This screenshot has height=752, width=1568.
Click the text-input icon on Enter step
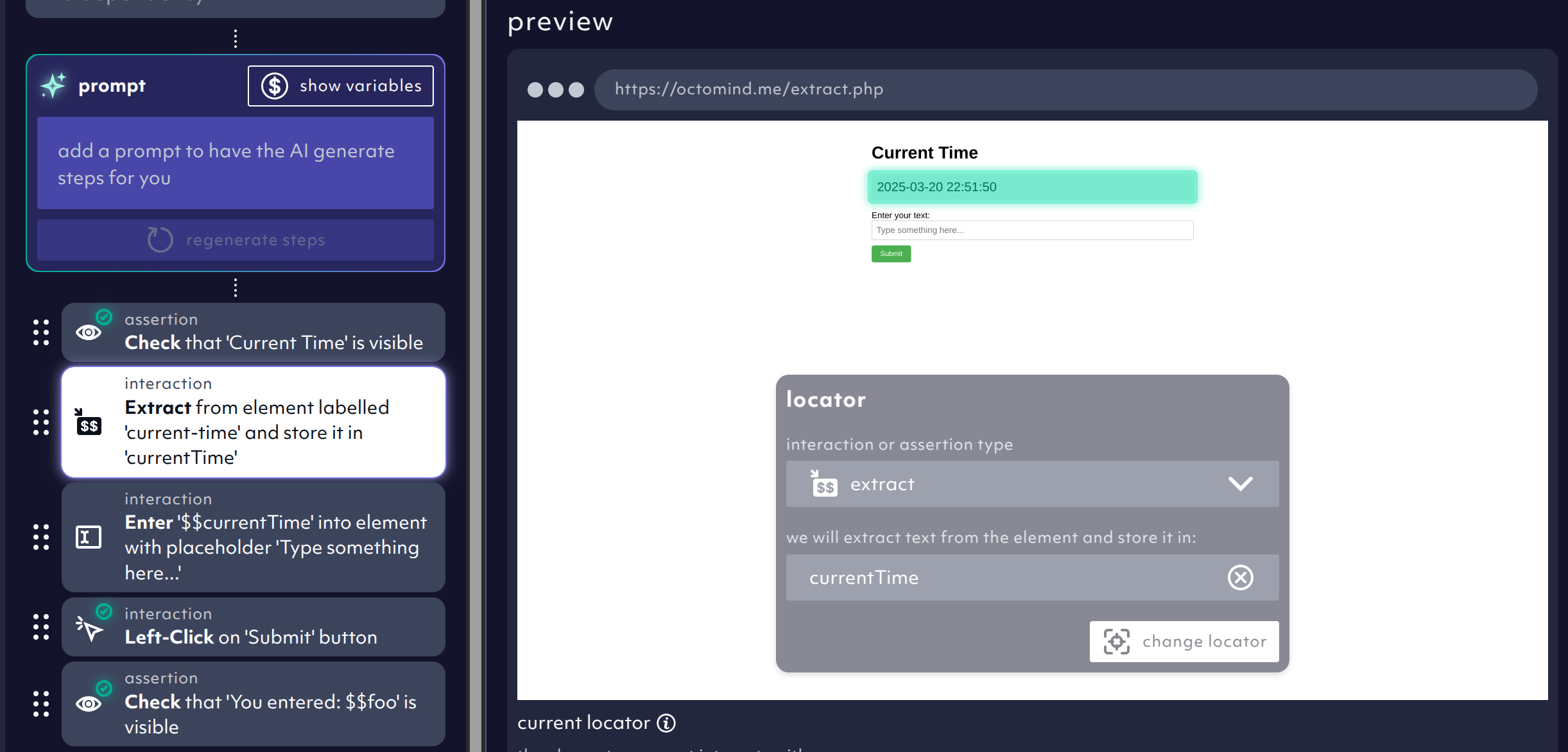89,536
